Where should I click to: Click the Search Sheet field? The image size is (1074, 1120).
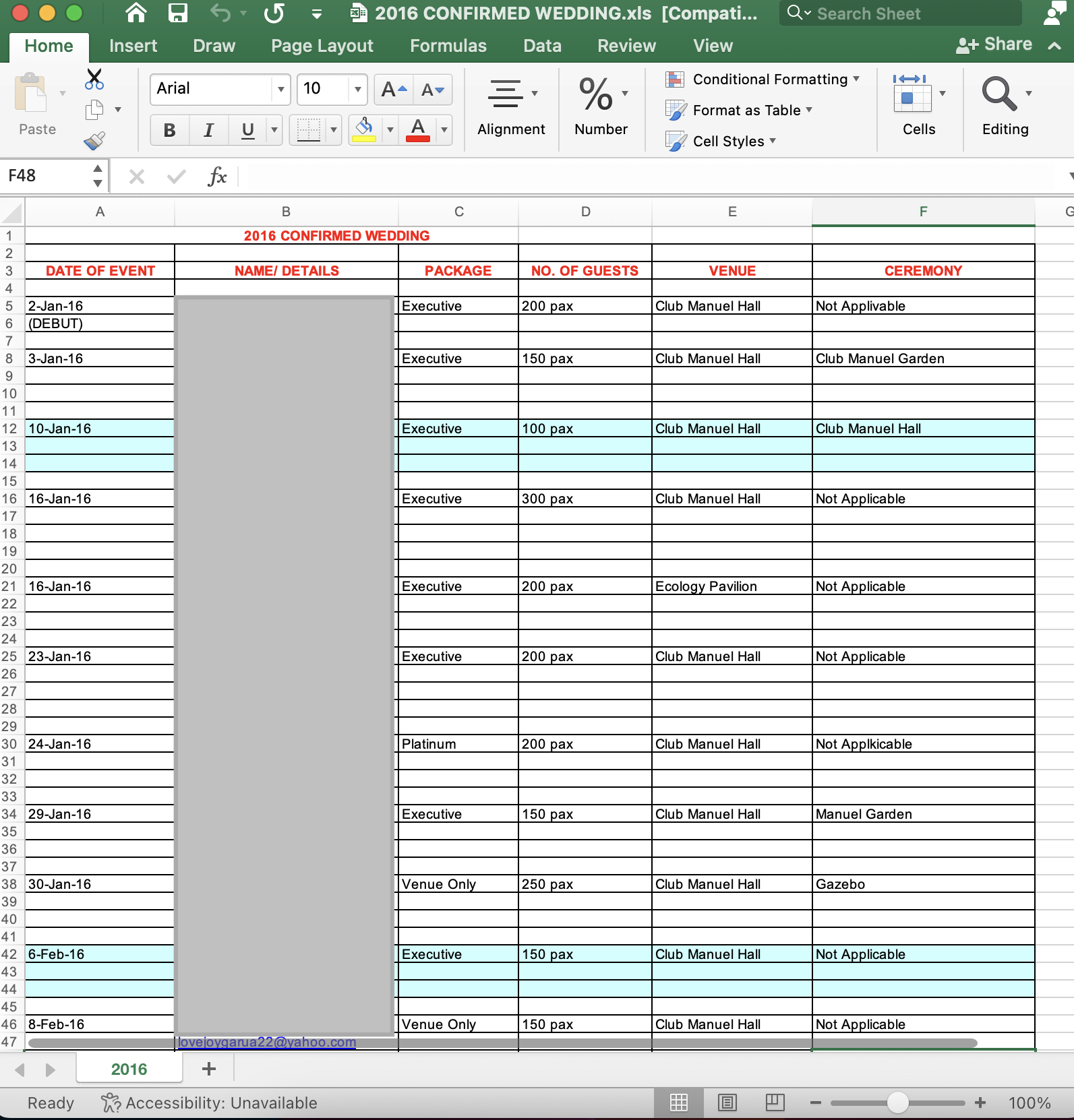(x=901, y=13)
